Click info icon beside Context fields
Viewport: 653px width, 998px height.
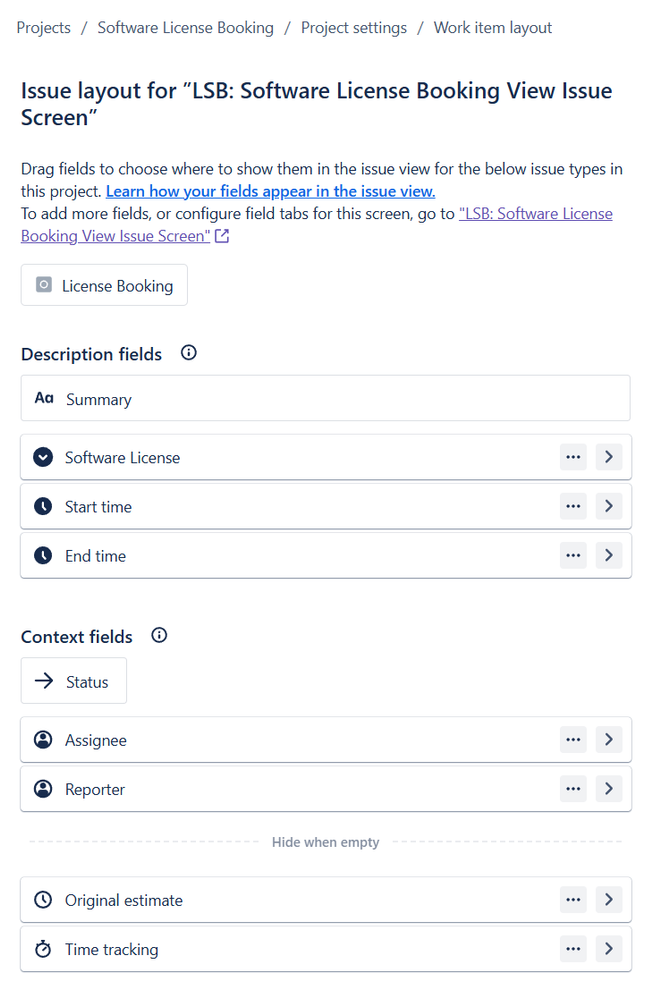159,635
